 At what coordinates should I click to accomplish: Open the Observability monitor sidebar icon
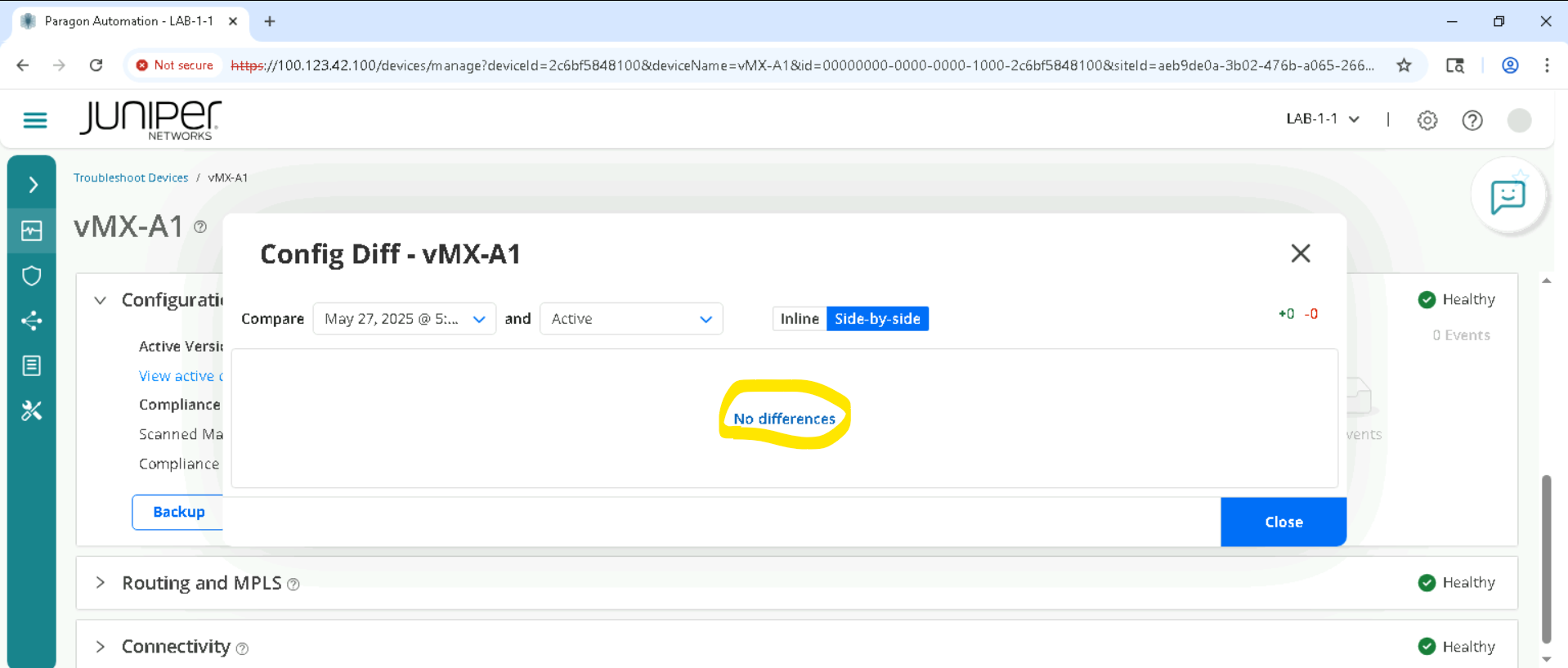[x=32, y=231]
